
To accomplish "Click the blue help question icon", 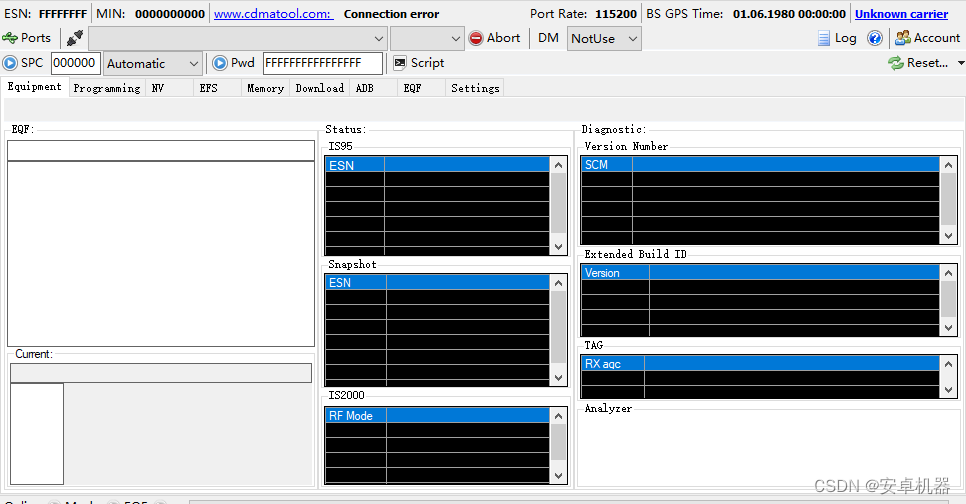I will click(874, 38).
